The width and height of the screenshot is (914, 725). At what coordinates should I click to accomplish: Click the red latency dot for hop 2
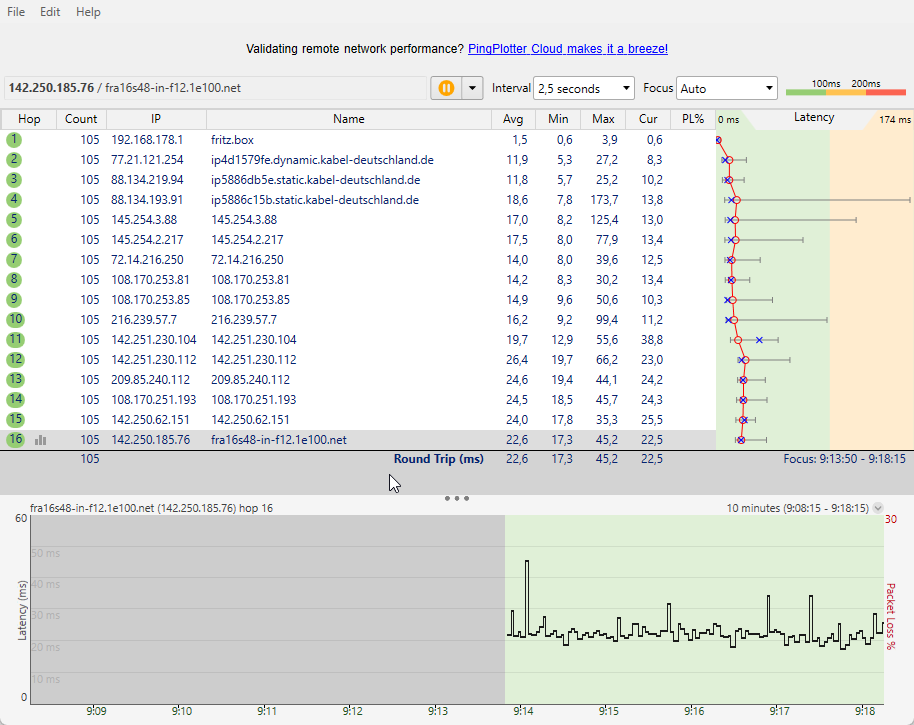(x=730, y=159)
